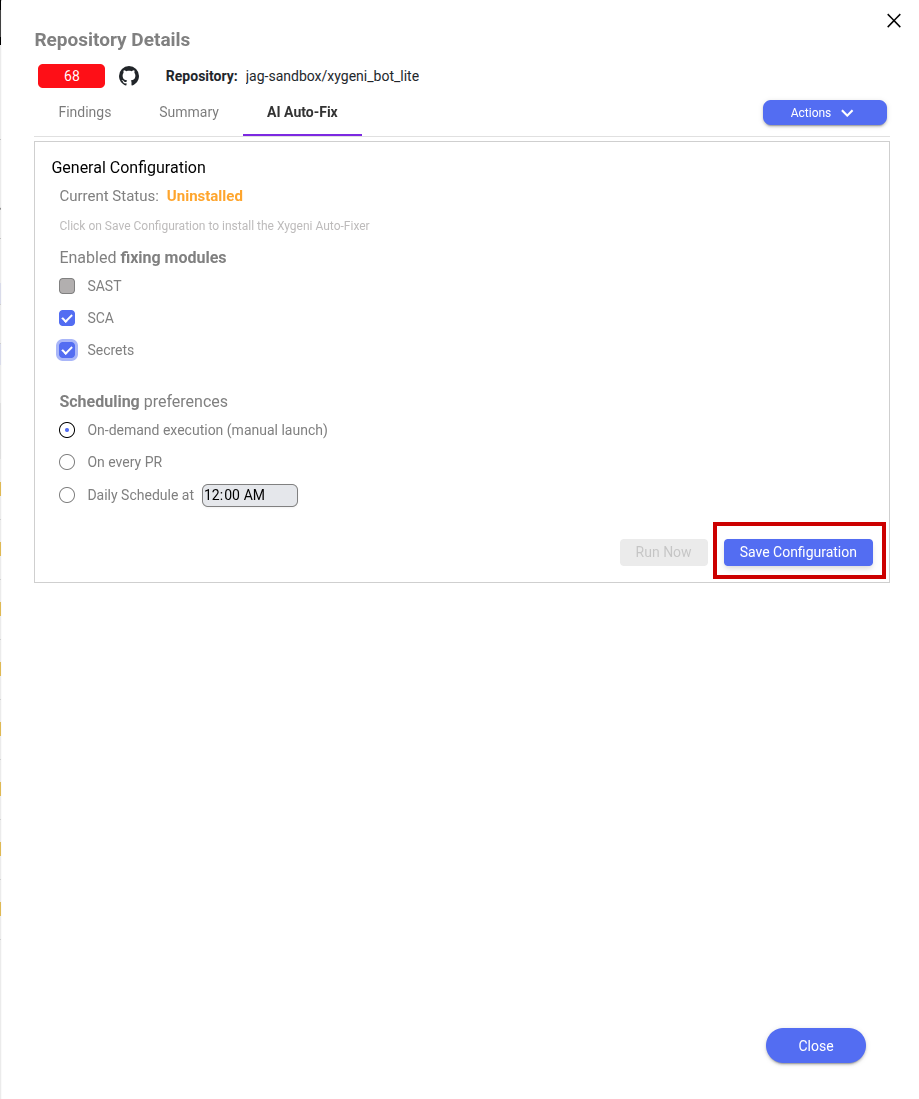Click the orange Uninstalled status text
Viewport: 919px width, 1099px height.
tap(204, 196)
